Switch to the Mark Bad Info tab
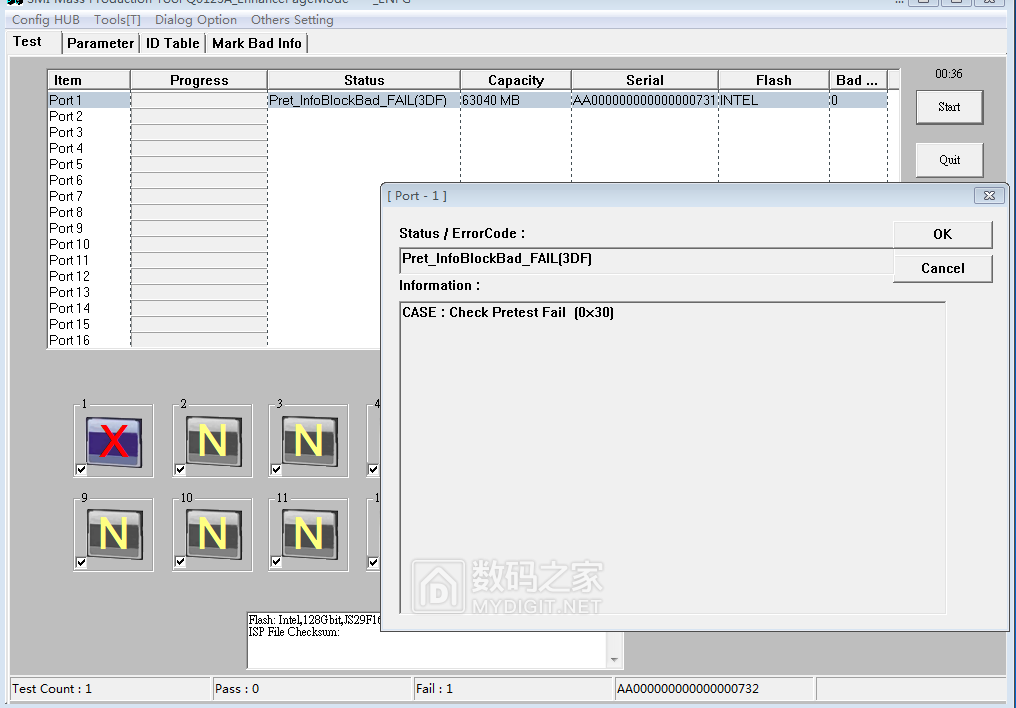Viewport: 1016px width, 708px height. pos(257,43)
